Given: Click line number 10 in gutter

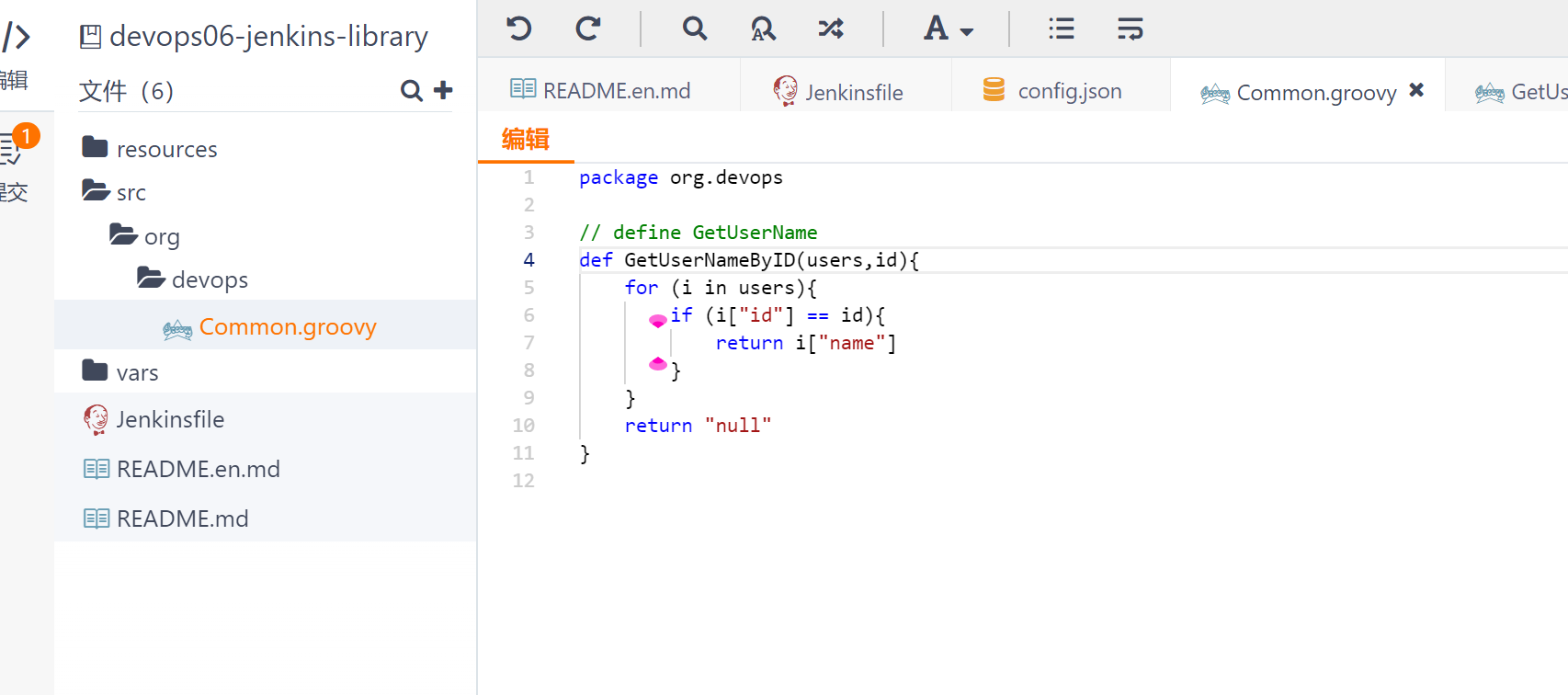Looking at the screenshot, I should tap(523, 426).
